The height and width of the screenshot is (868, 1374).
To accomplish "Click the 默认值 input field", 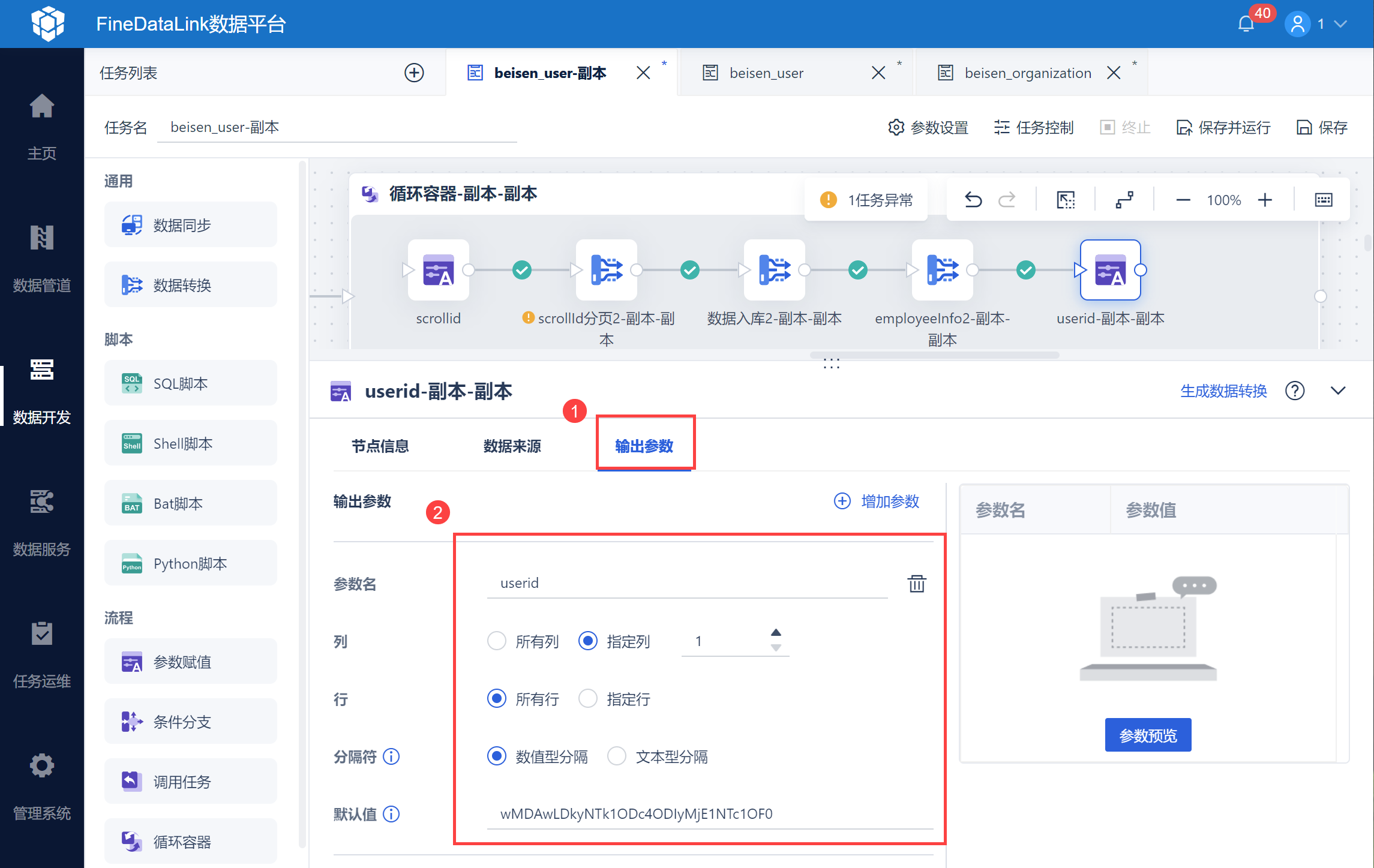I will click(x=708, y=814).
